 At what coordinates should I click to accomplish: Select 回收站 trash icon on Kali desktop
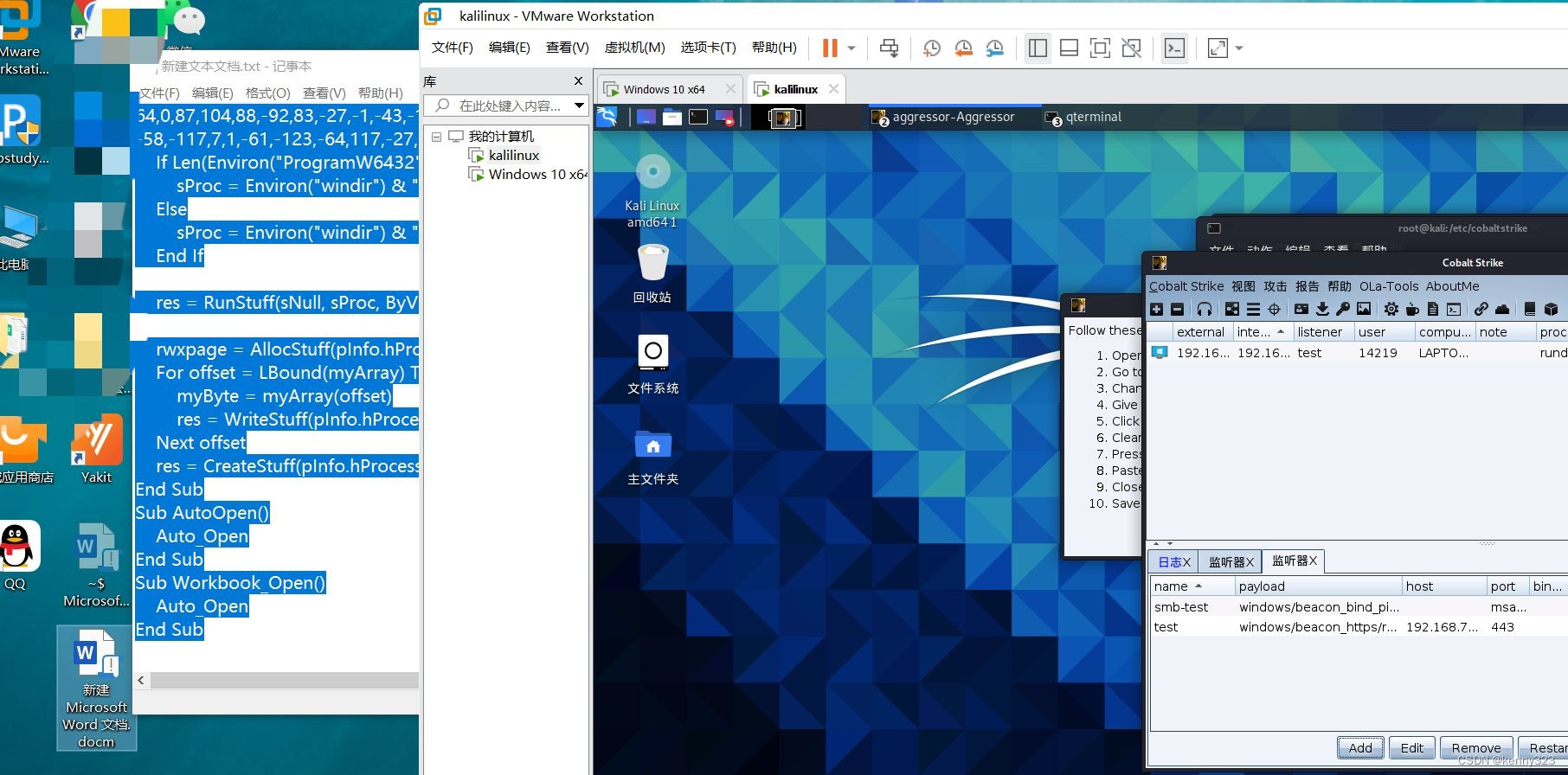pos(652,274)
